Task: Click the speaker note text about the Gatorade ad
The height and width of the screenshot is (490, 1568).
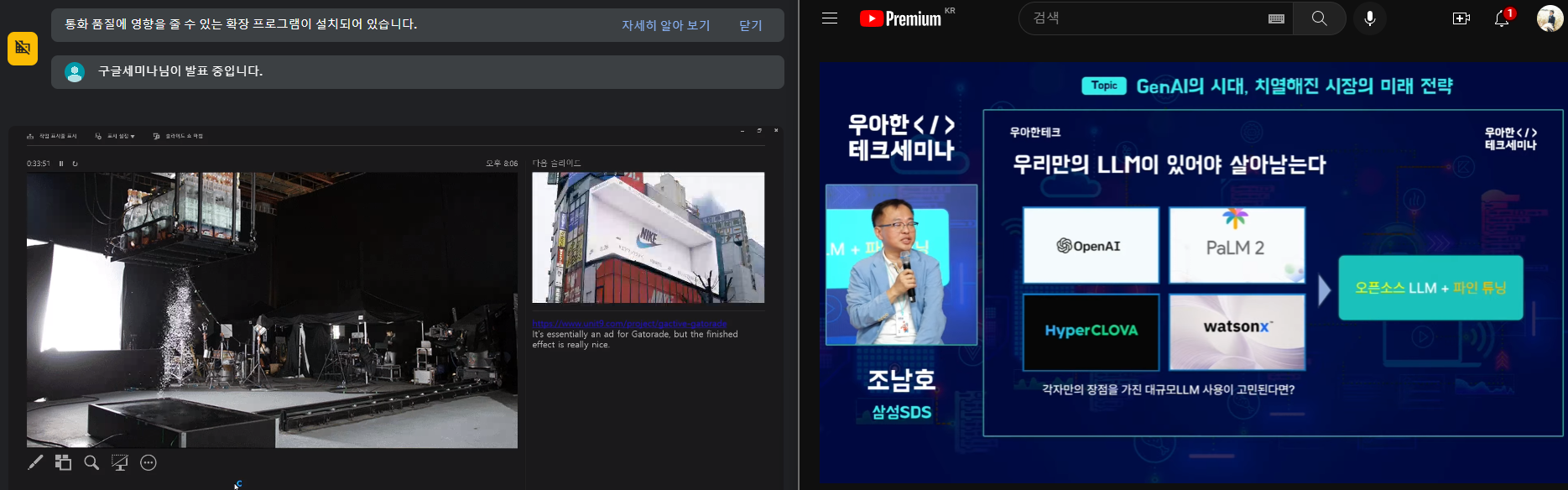Action: [x=634, y=339]
